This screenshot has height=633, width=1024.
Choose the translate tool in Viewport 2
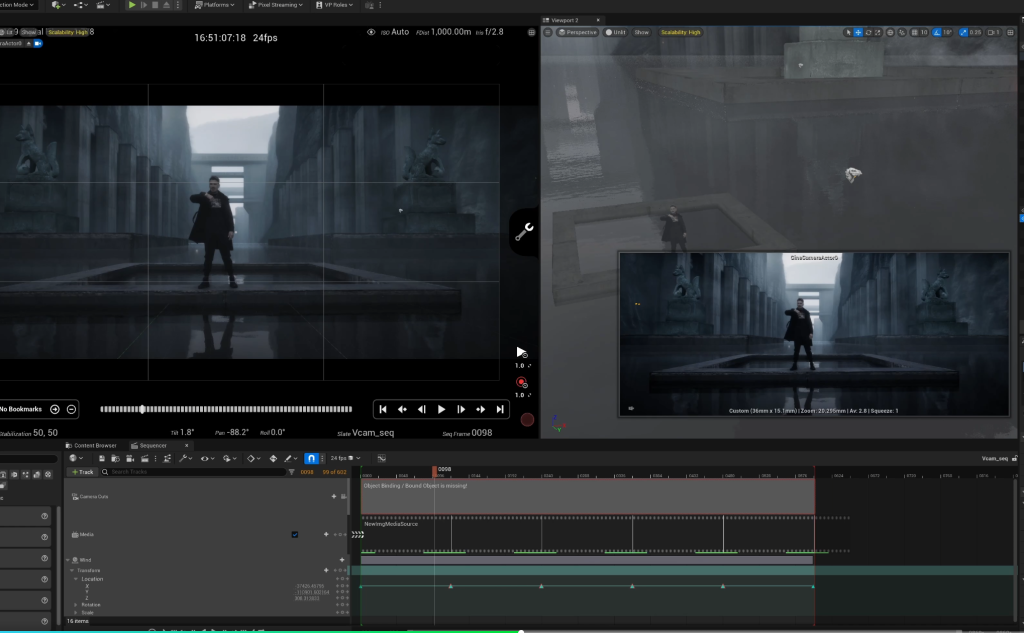[858, 32]
